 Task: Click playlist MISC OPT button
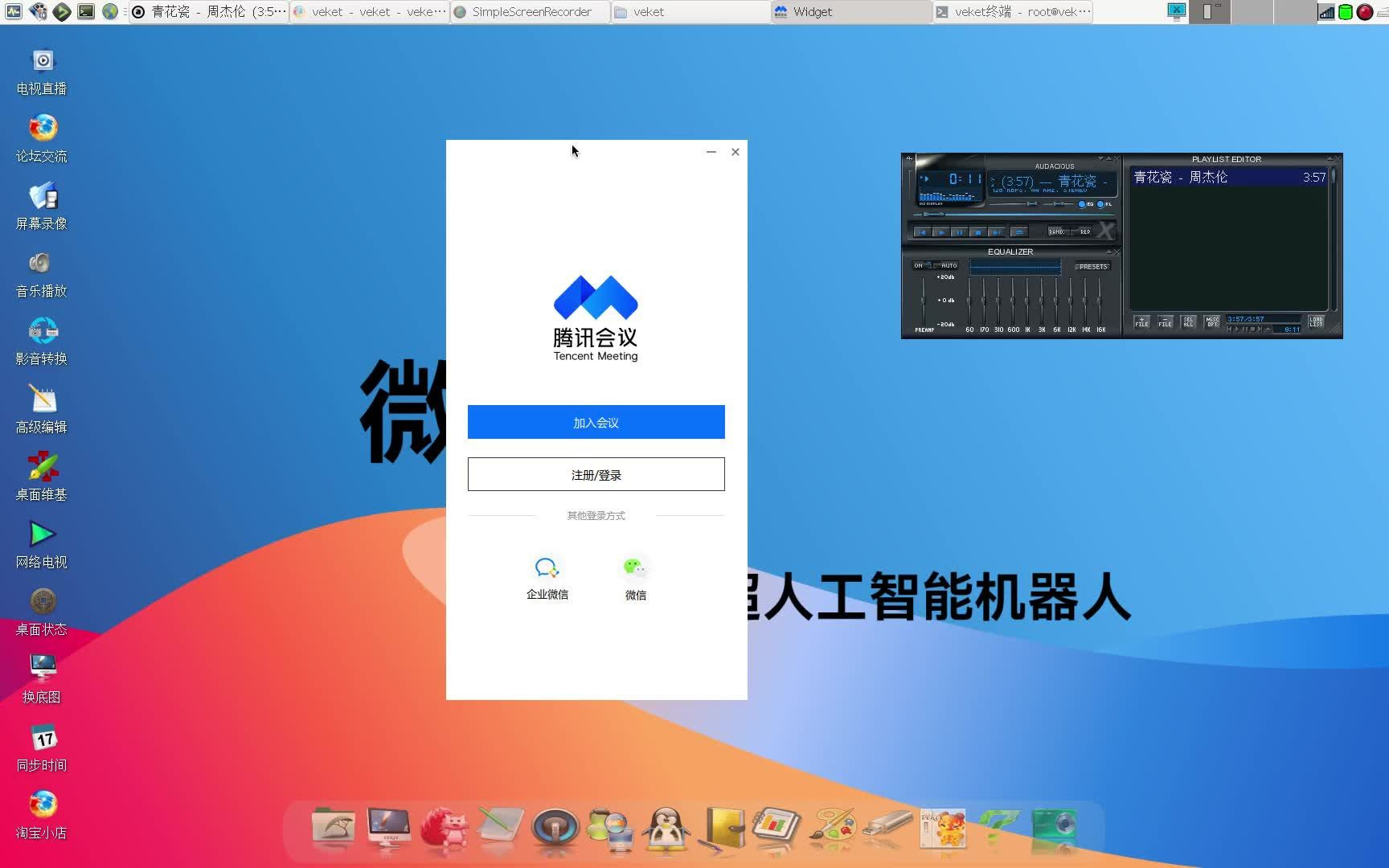tap(1212, 321)
